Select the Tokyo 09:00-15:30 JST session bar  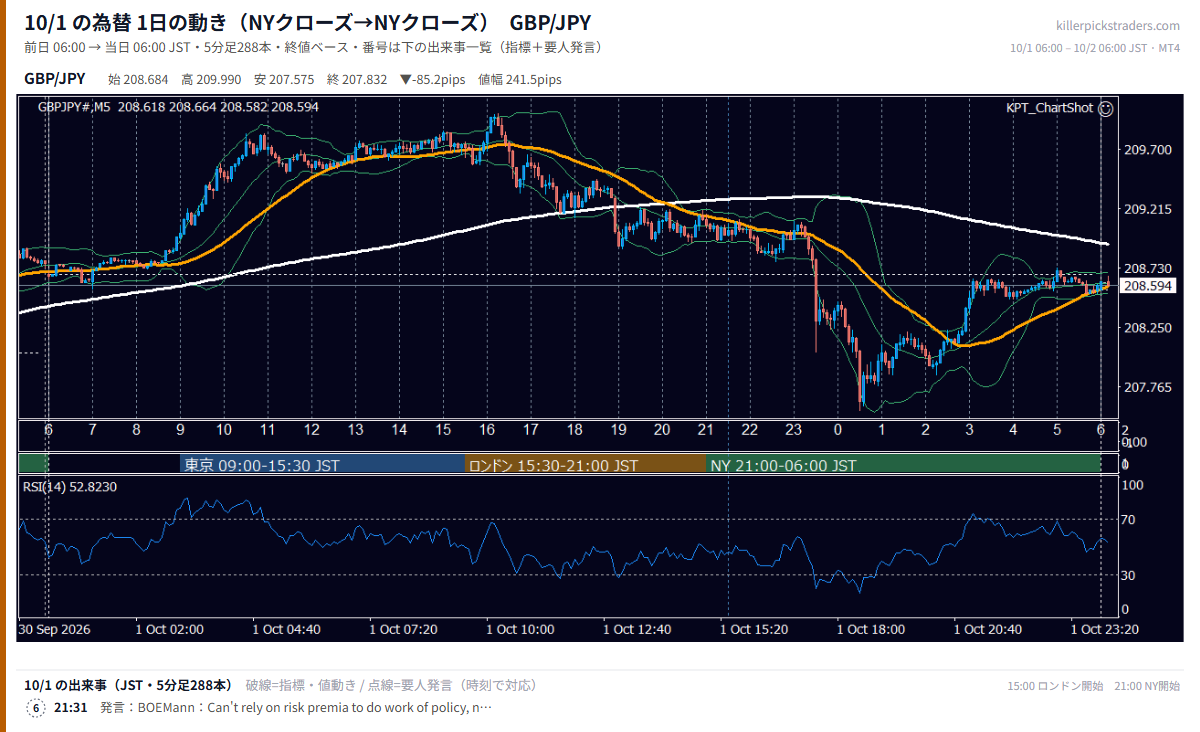(x=323, y=465)
